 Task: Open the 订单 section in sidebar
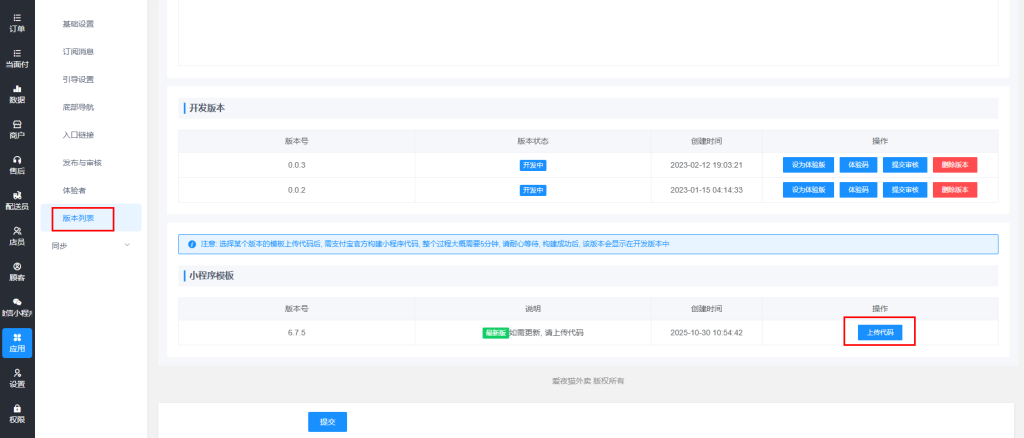17,22
